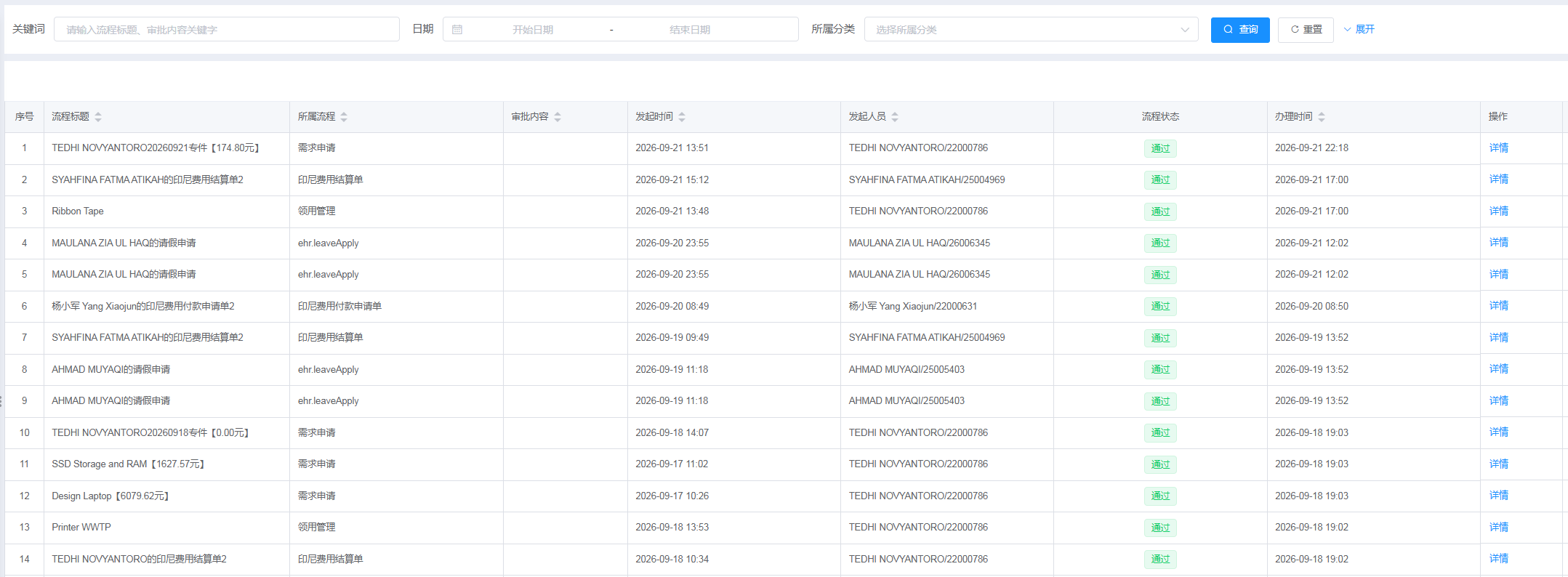Focus the 关键词 keyword input field

(x=227, y=30)
